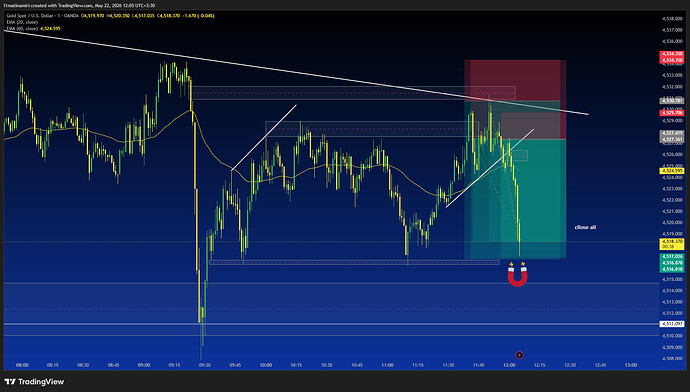Click the 09:30 time axis label

click(x=205, y=365)
